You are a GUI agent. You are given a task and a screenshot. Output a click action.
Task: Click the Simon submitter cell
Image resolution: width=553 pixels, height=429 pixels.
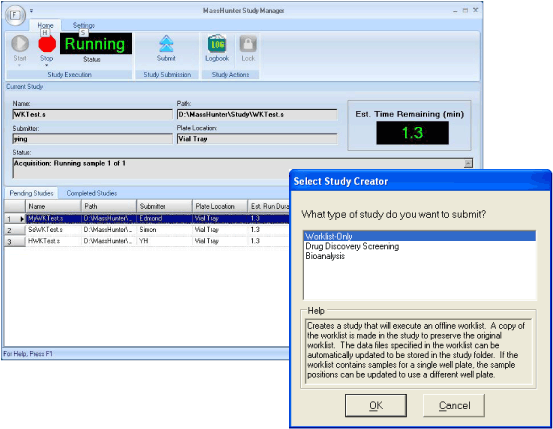164,230
